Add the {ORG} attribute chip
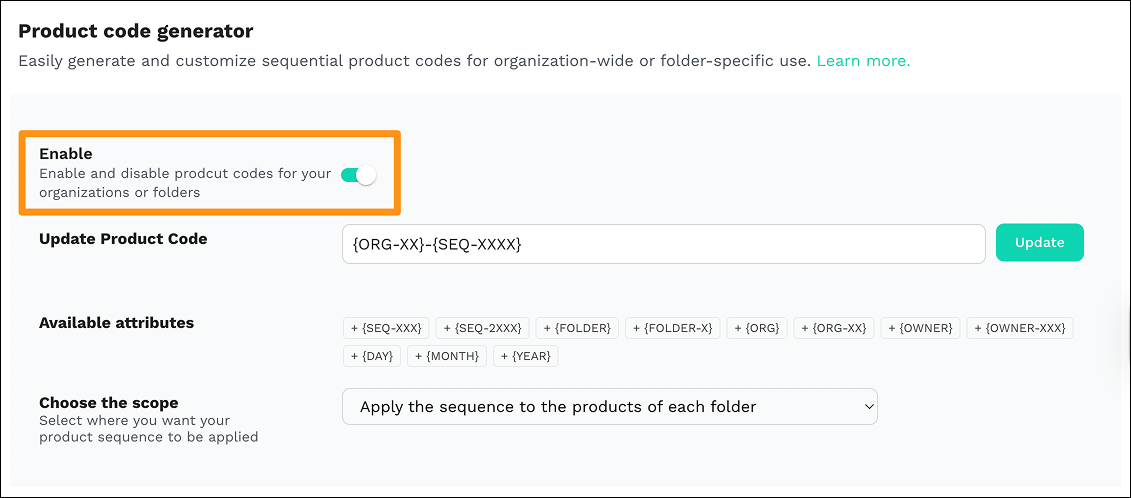This screenshot has height=498, width=1131. (757, 328)
